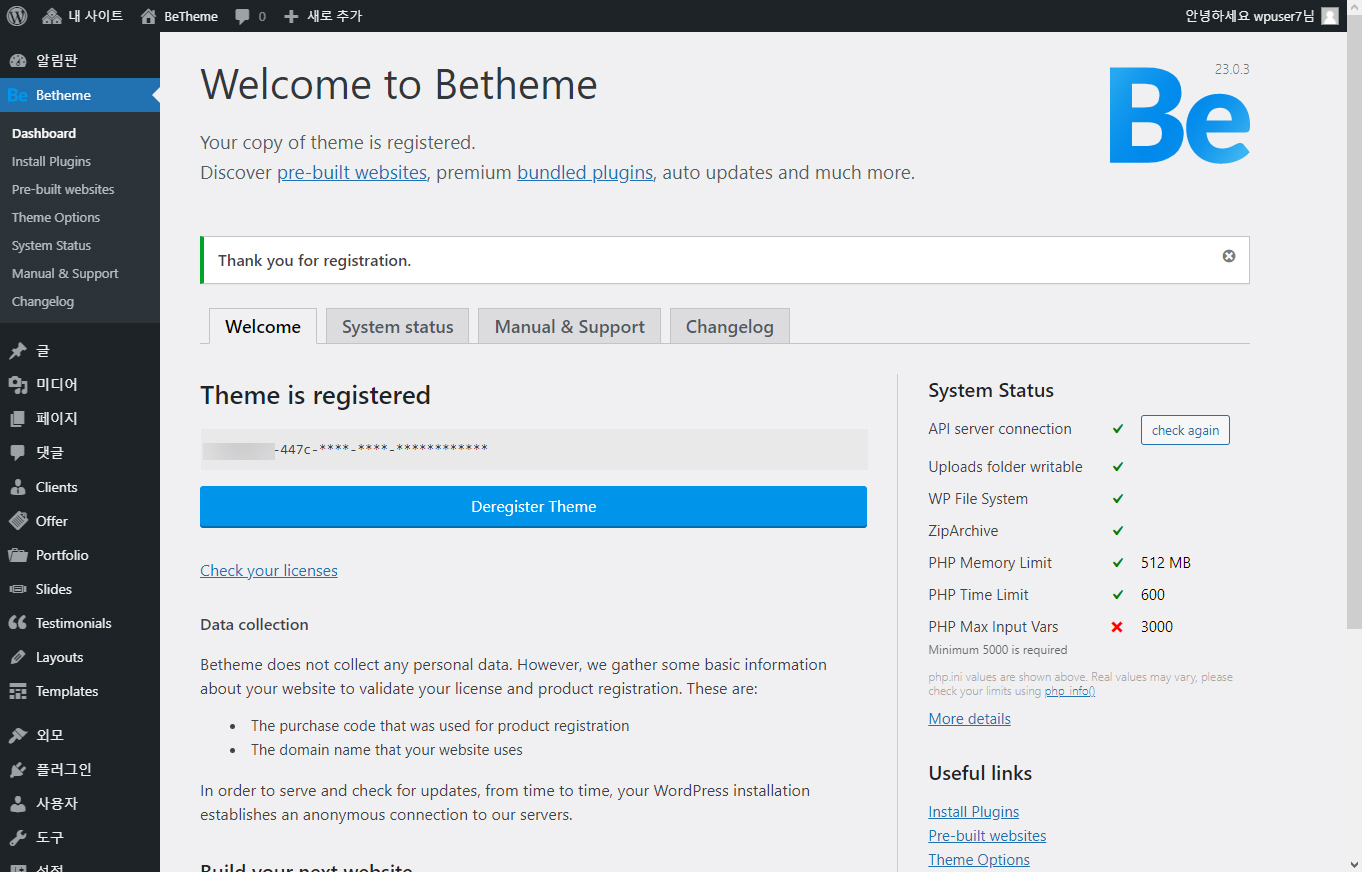Select Dashboard in Betheme submenu
1362x872 pixels.
tap(44, 133)
